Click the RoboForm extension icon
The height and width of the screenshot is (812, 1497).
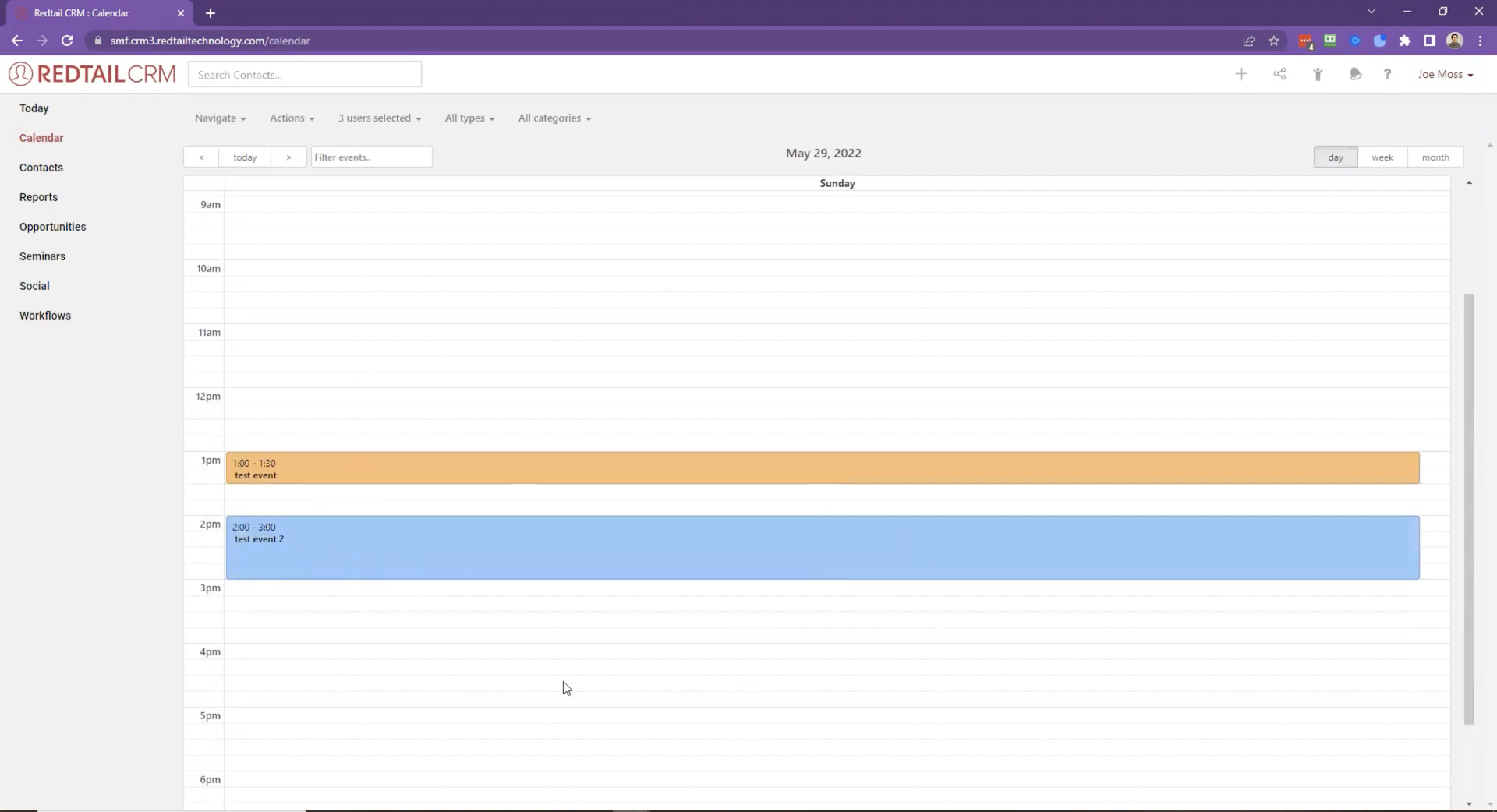coord(1329,41)
